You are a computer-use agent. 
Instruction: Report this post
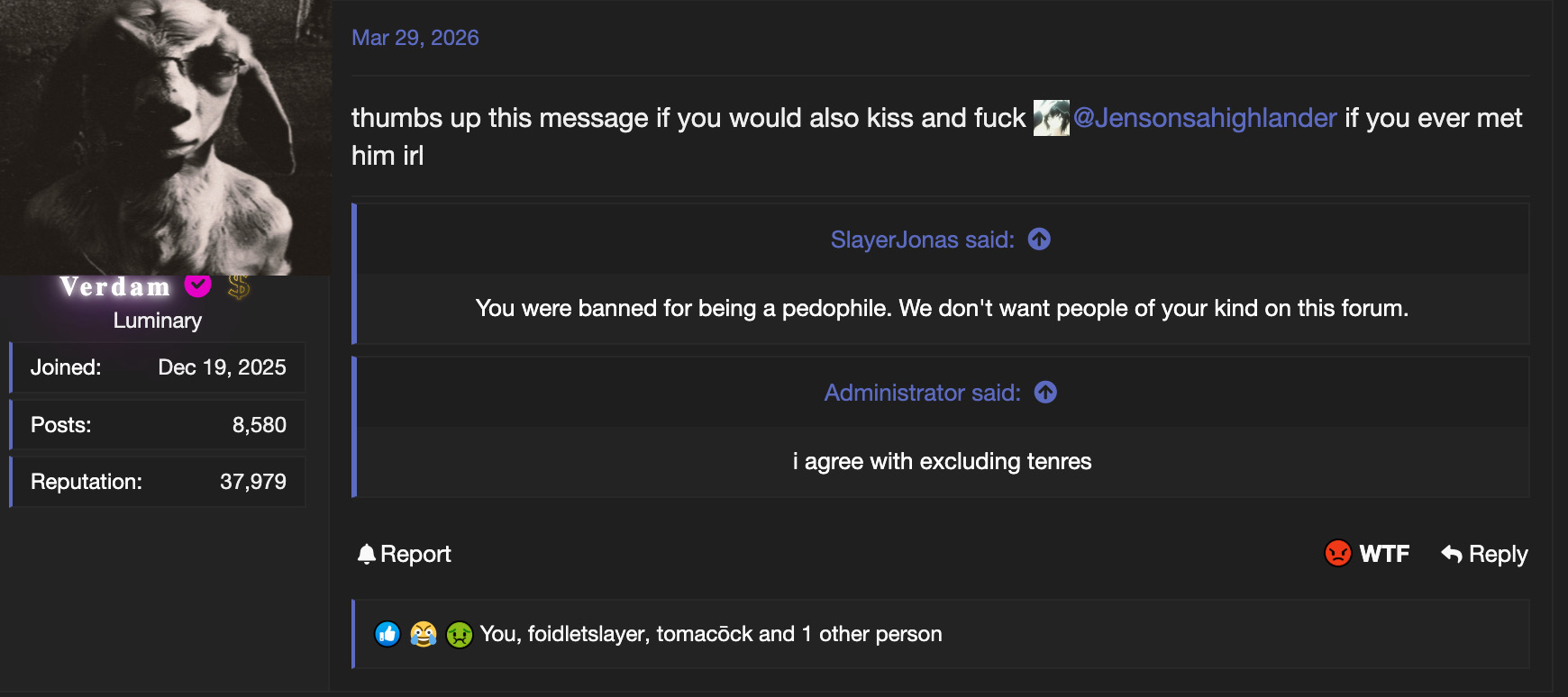(x=404, y=554)
